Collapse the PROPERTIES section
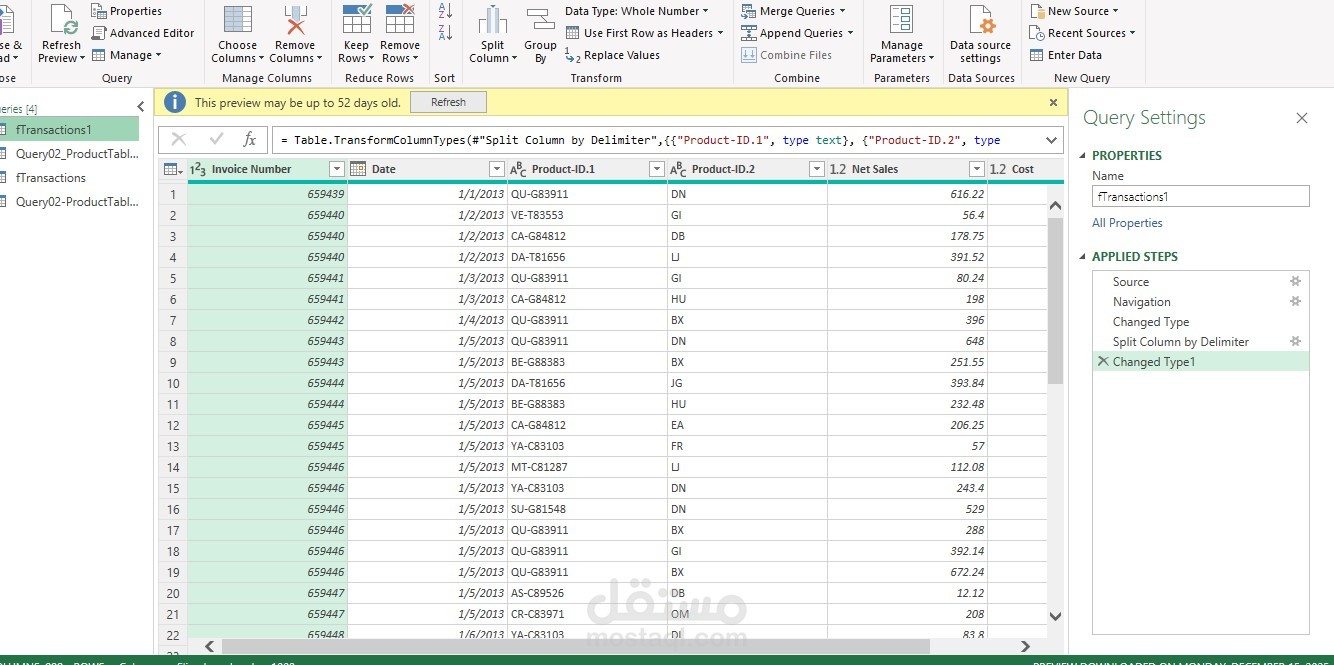This screenshot has height=665, width=1334. 1083,156
